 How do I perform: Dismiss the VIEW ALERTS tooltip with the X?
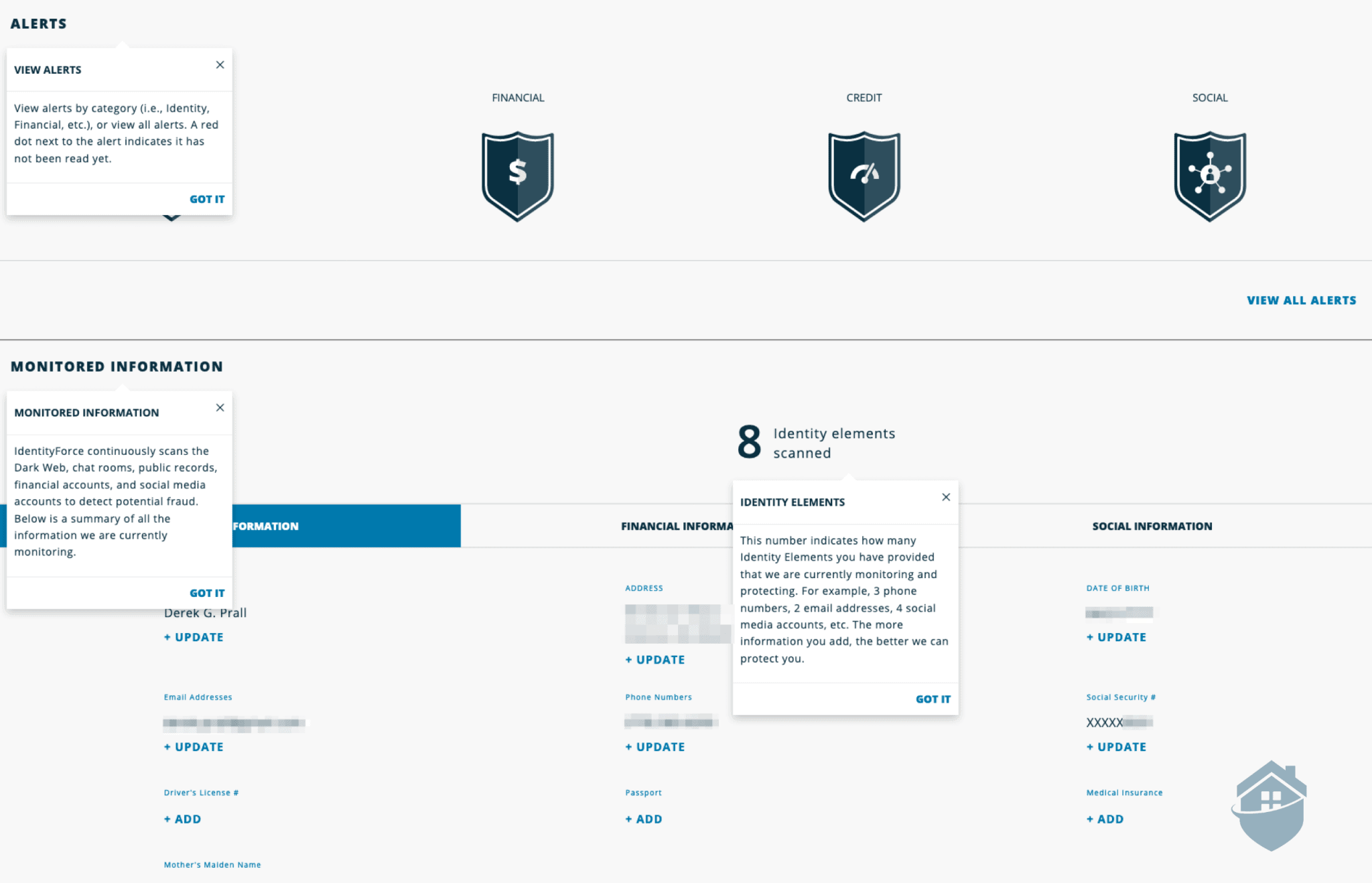(x=220, y=64)
